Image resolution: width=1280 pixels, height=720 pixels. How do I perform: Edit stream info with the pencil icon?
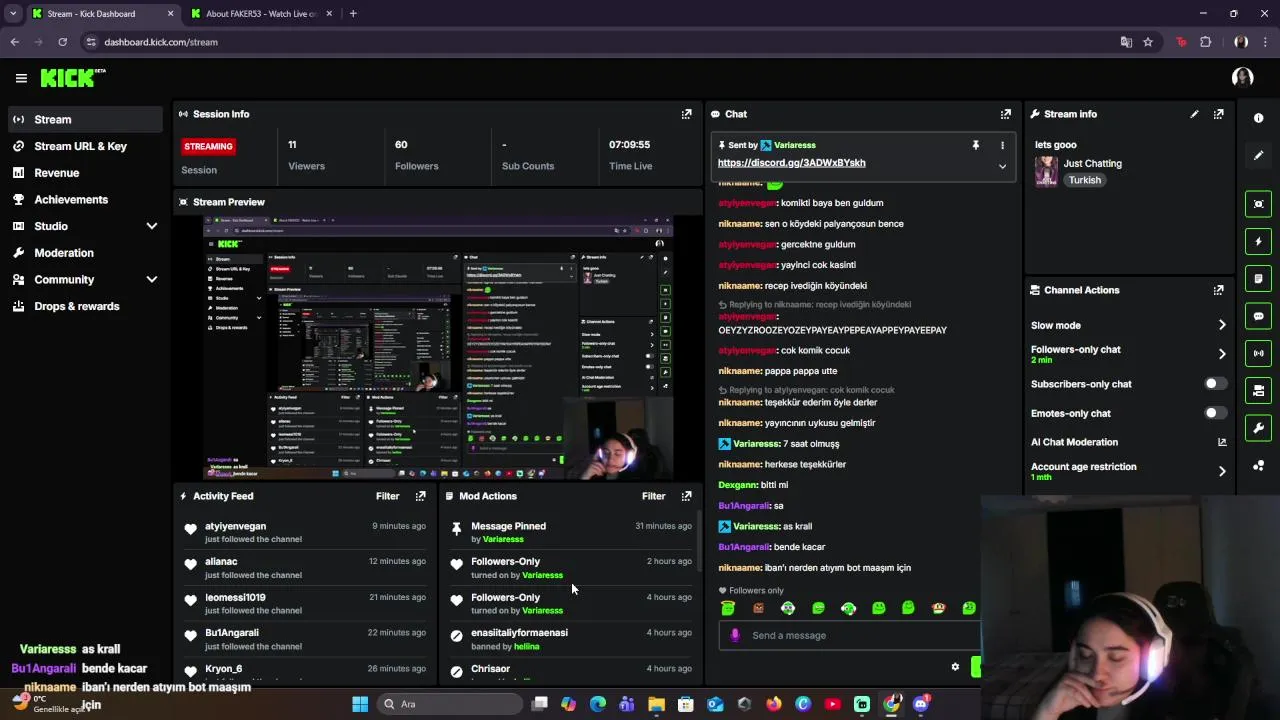(1194, 114)
